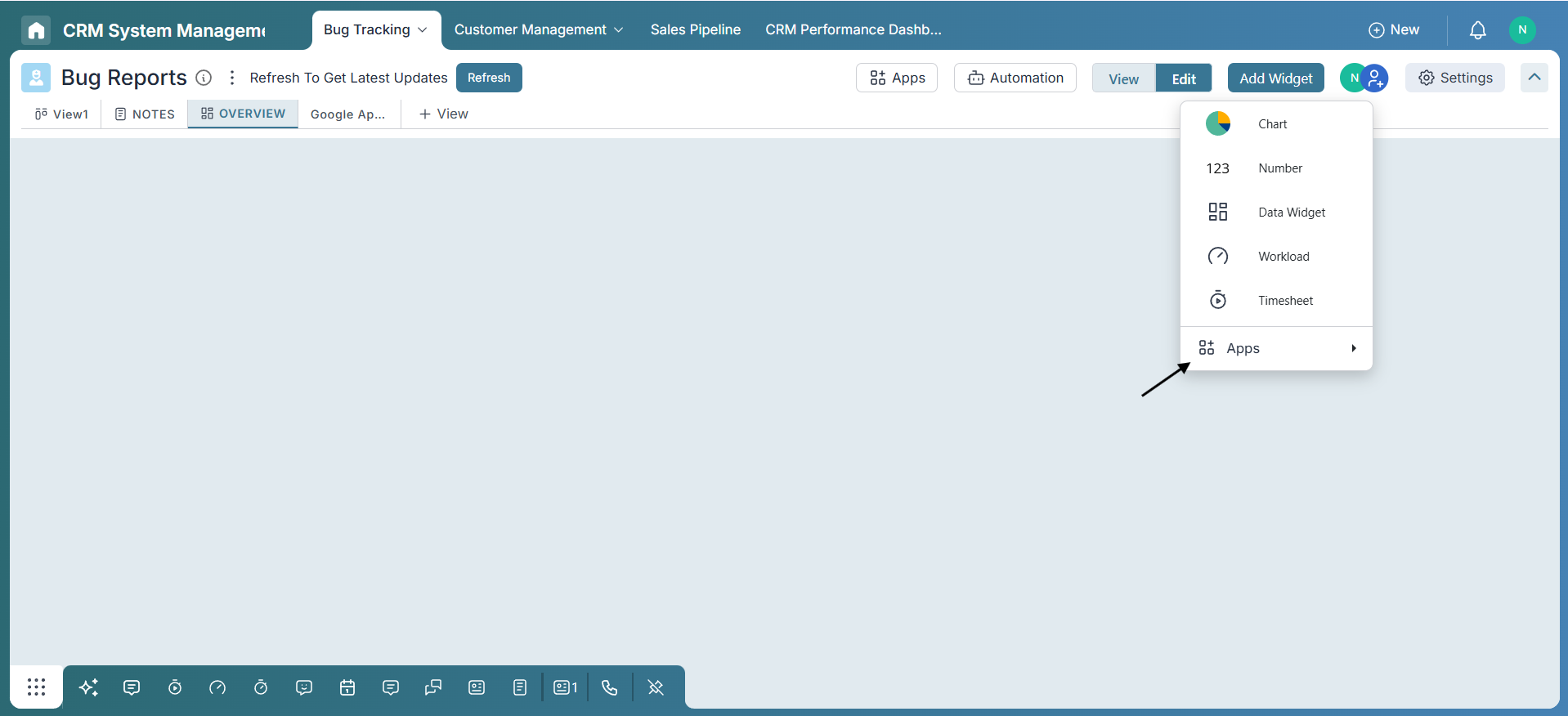
Task: Select the Chart widget option
Action: [1276, 124]
